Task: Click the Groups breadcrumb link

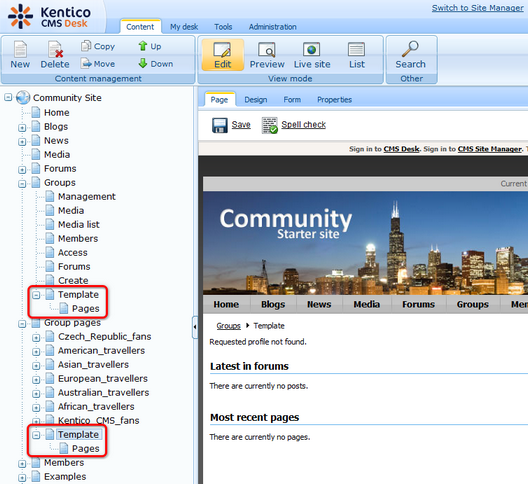Action: click(x=228, y=326)
